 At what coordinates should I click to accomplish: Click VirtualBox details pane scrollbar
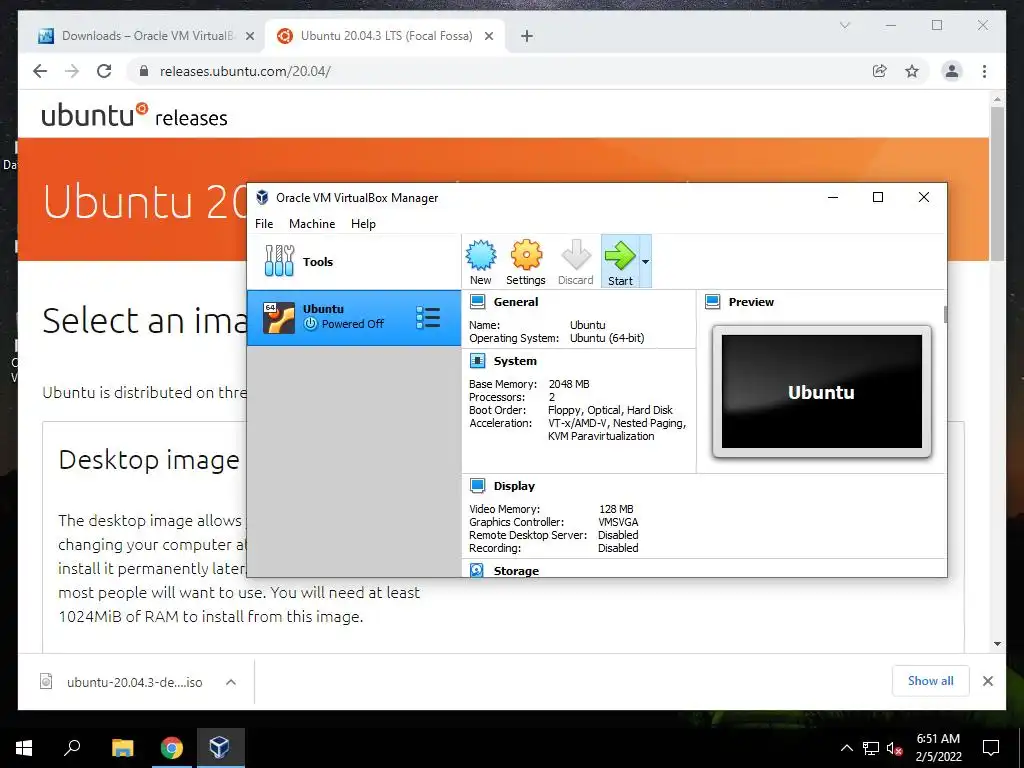coord(944,313)
